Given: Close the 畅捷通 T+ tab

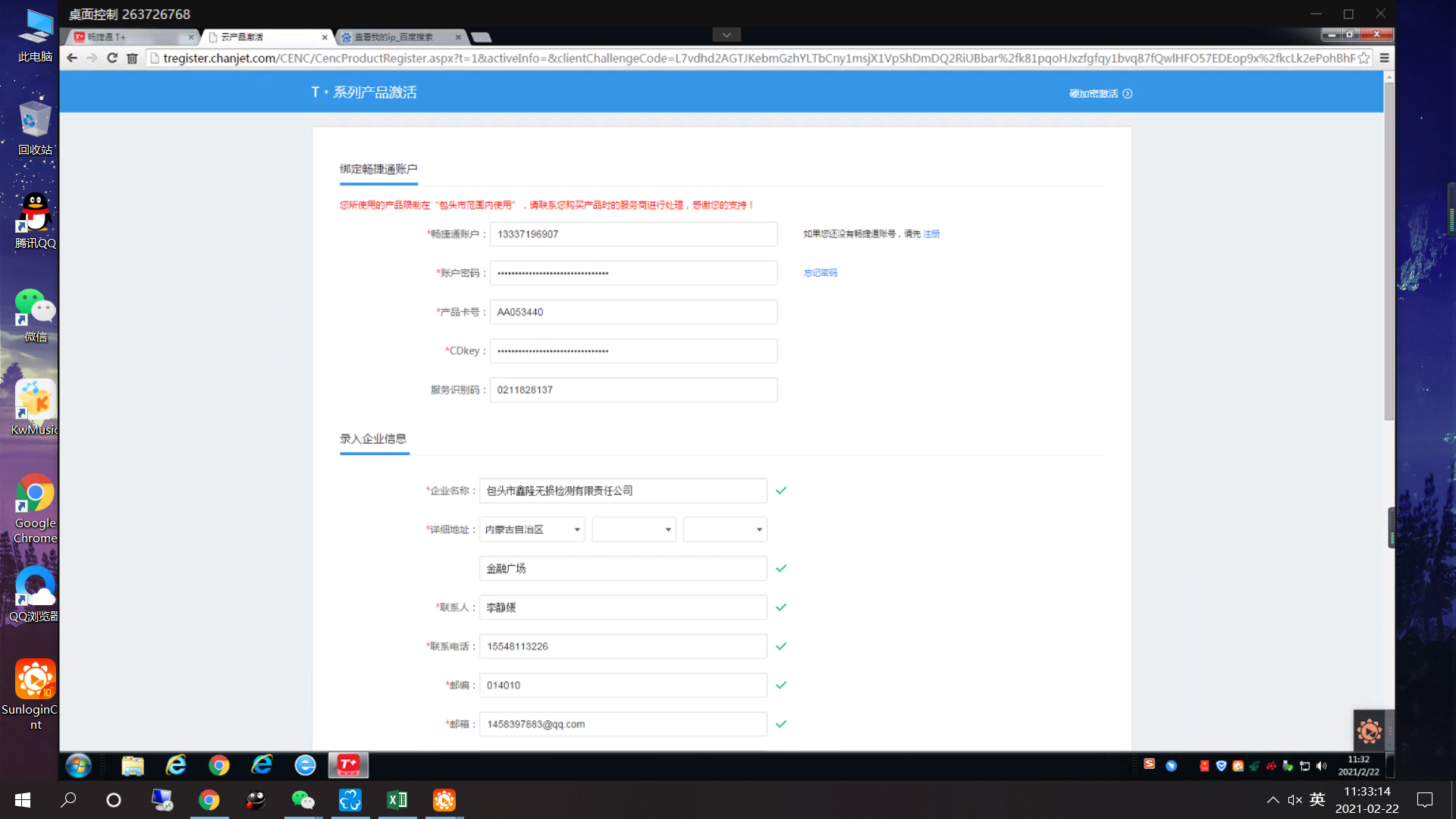Looking at the screenshot, I should pyautogui.click(x=191, y=37).
